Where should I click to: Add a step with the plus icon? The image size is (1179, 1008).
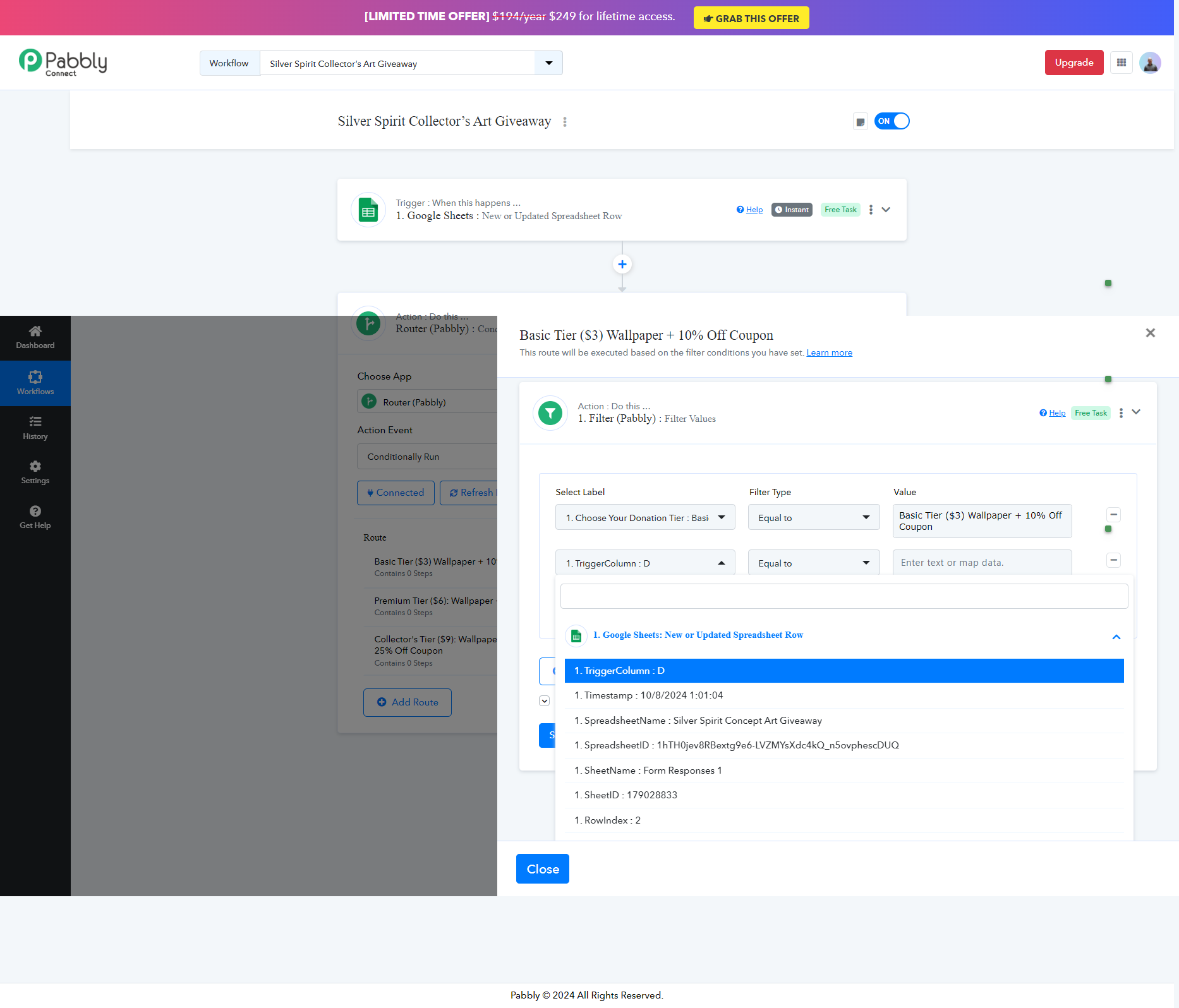[622, 264]
